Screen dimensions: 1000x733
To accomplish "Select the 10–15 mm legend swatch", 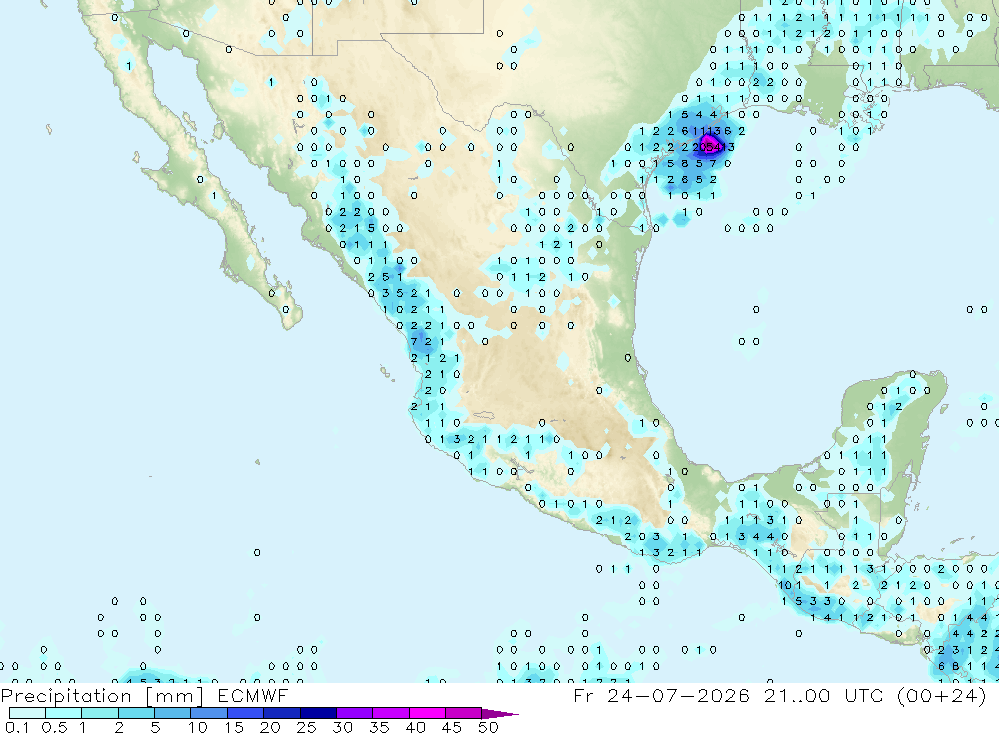I will (209, 713).
